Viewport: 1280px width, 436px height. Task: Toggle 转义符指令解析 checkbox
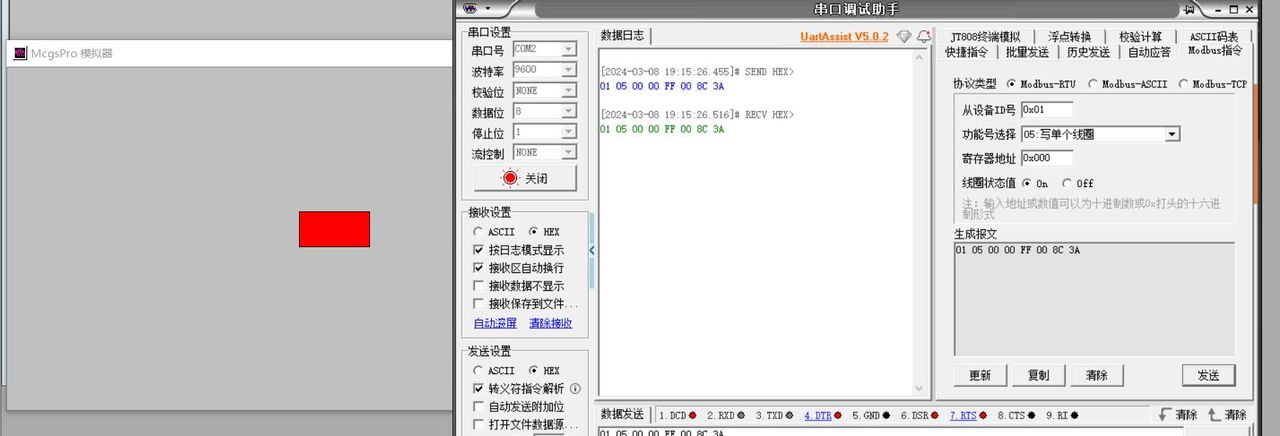click(478, 388)
